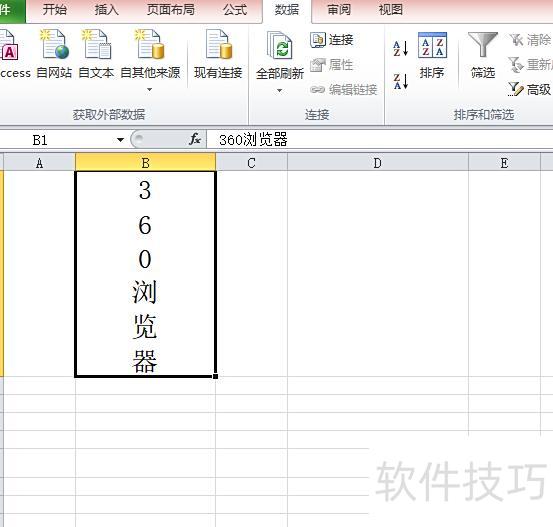The width and height of the screenshot is (553, 527).
Task: Open the green 文件 (File) tab
Action: (12, 11)
